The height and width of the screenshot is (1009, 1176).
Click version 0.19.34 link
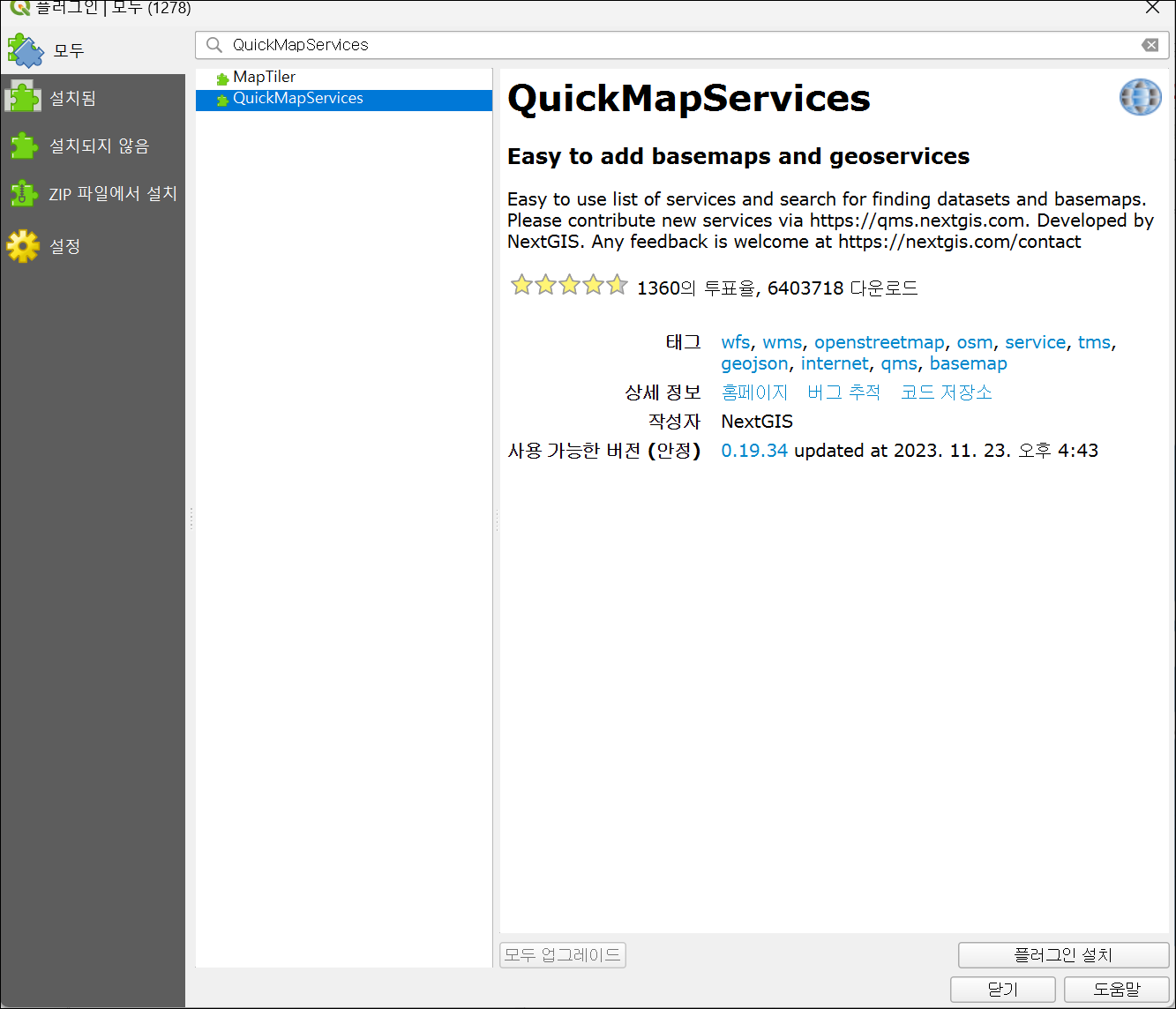(x=754, y=451)
